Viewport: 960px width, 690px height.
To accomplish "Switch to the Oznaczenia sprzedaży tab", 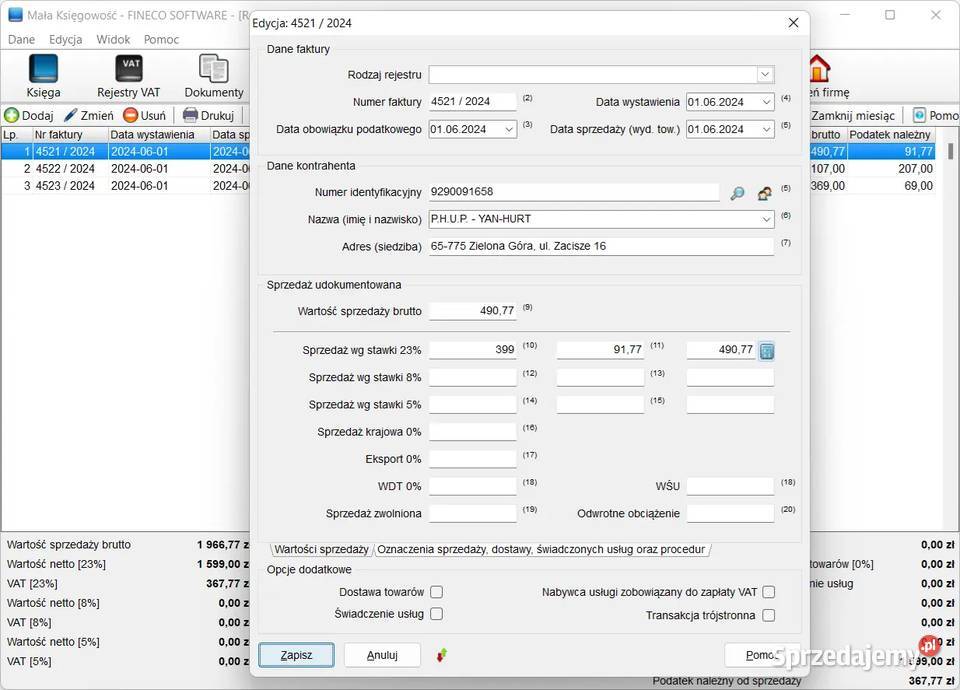I will pos(541,549).
